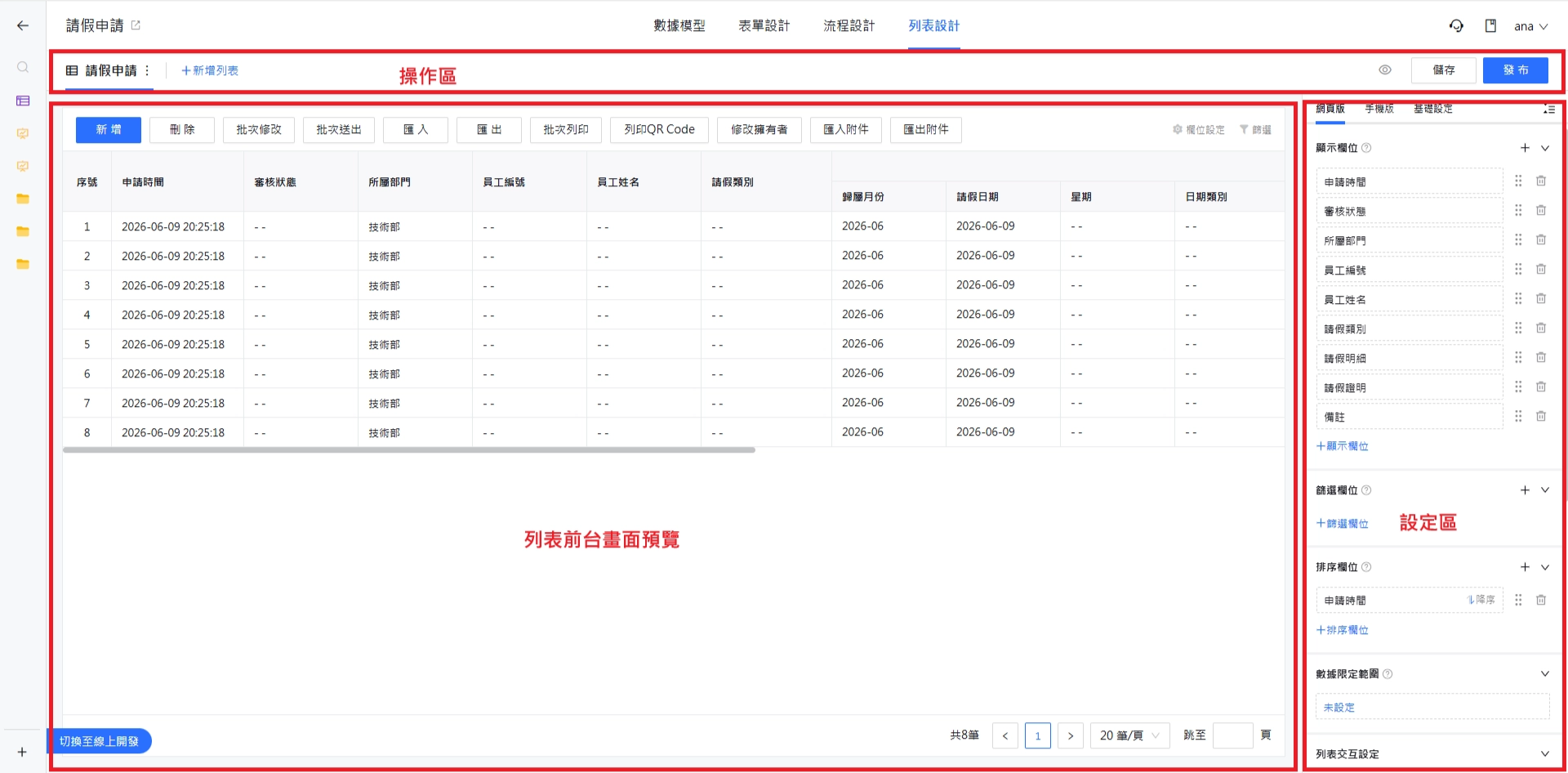Click the +排序欄位 link
Viewport: 1568px width, 773px height.
coord(1342,630)
